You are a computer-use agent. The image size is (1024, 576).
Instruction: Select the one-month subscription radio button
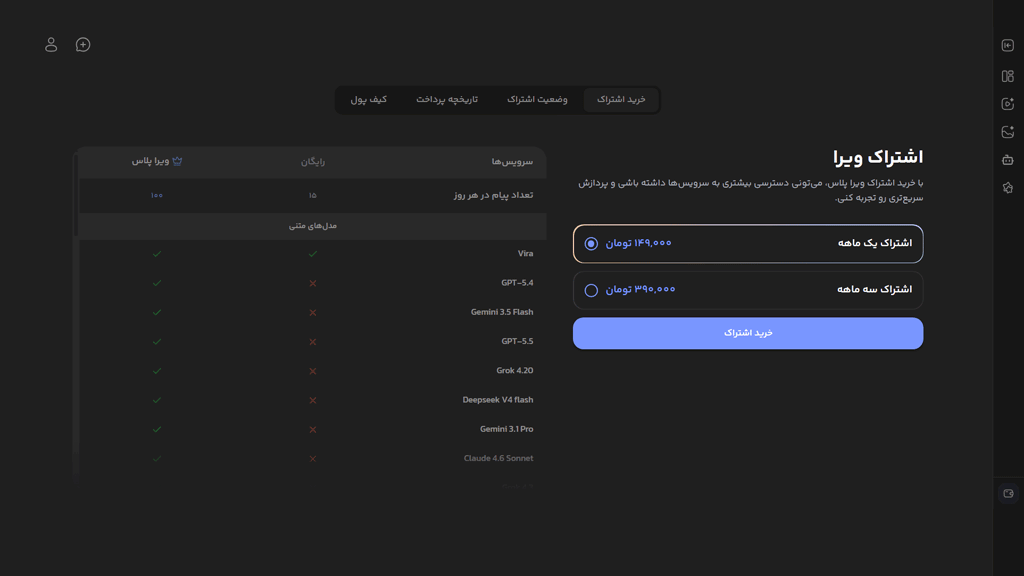click(x=591, y=244)
